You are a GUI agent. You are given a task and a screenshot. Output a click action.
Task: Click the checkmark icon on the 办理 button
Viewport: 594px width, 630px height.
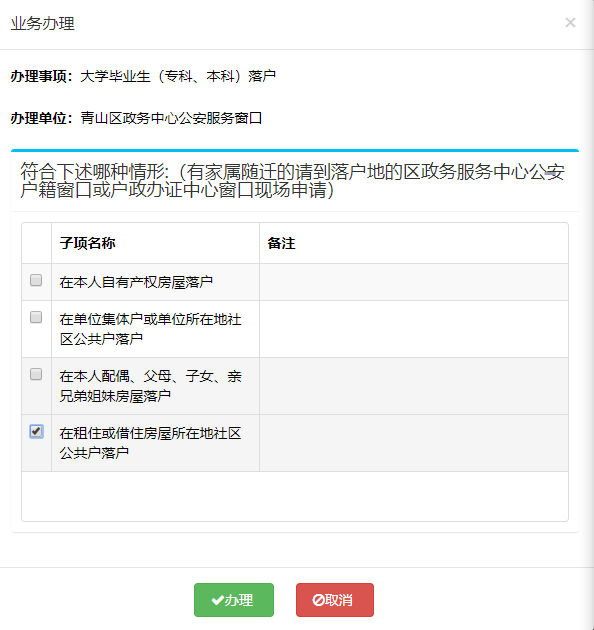pyautogui.click(x=217, y=600)
